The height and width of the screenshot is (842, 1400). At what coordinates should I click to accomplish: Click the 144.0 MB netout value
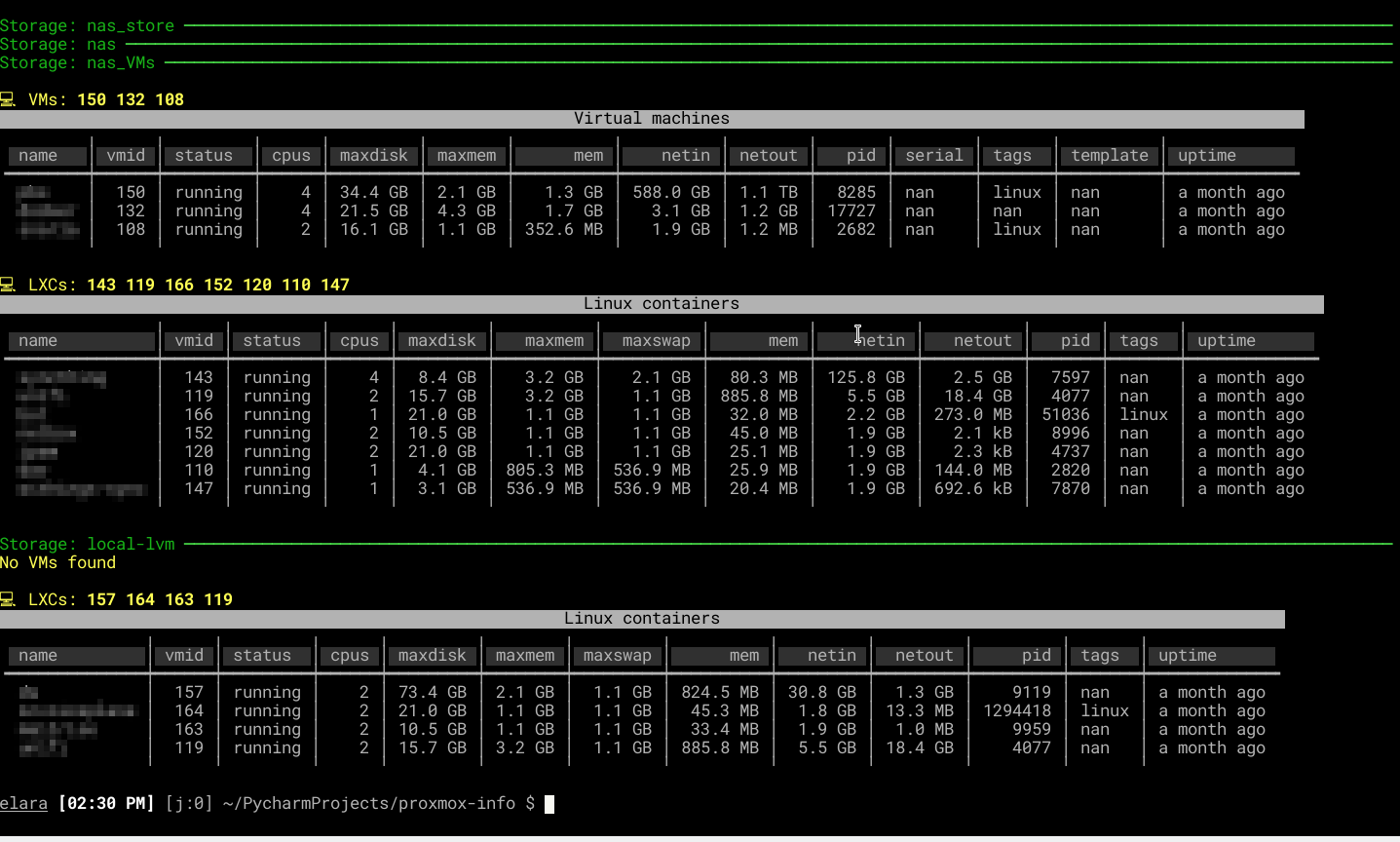point(973,470)
